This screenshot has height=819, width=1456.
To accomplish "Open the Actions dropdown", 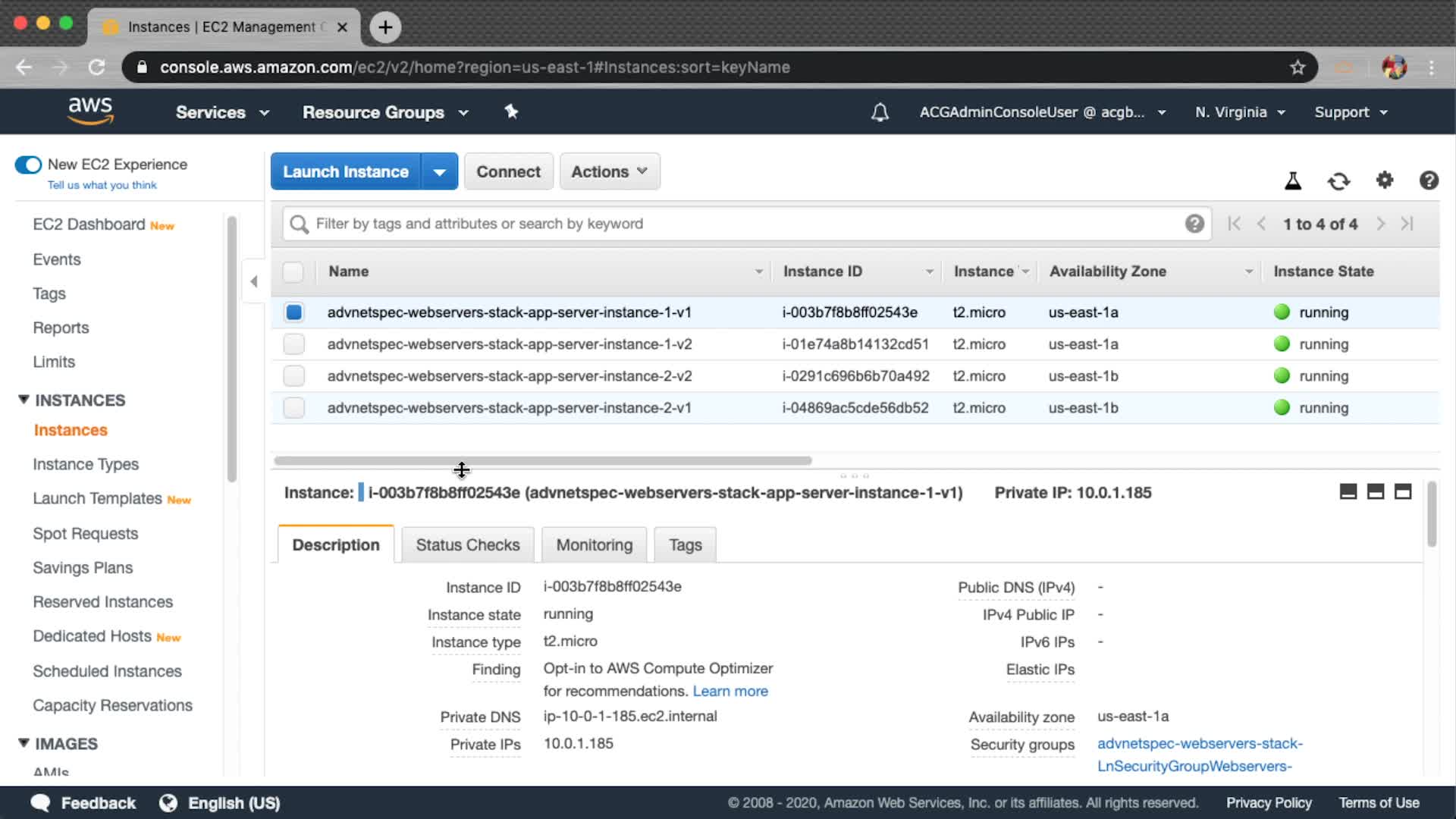I will [x=609, y=172].
